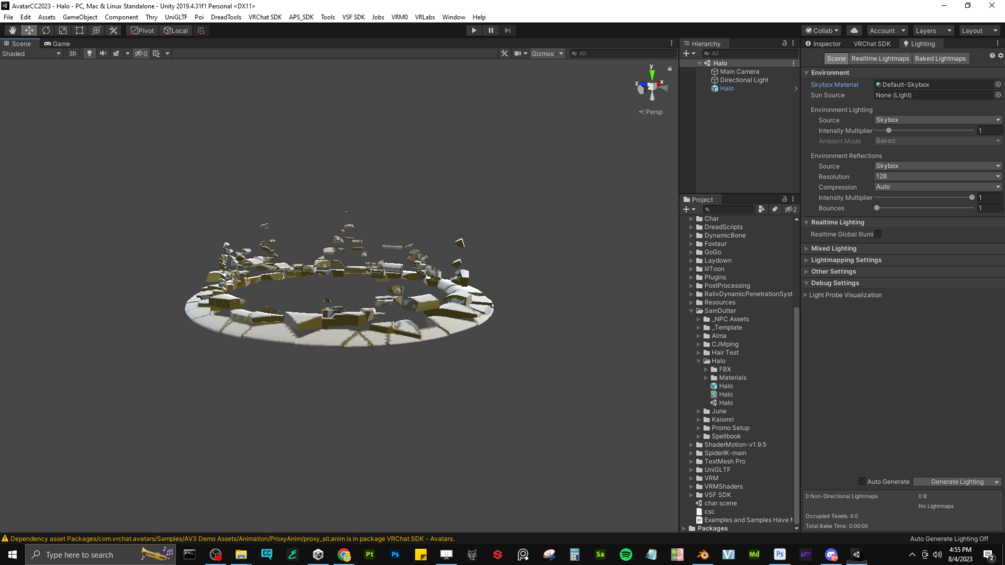
Task: Open Lighting help icon
Action: pyautogui.click(x=992, y=56)
